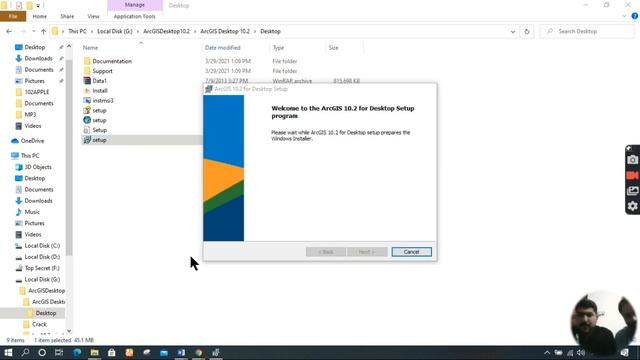Image resolution: width=640 pixels, height=360 pixels.
Task: Open Chrome icon on taskbar
Action: click(199, 352)
